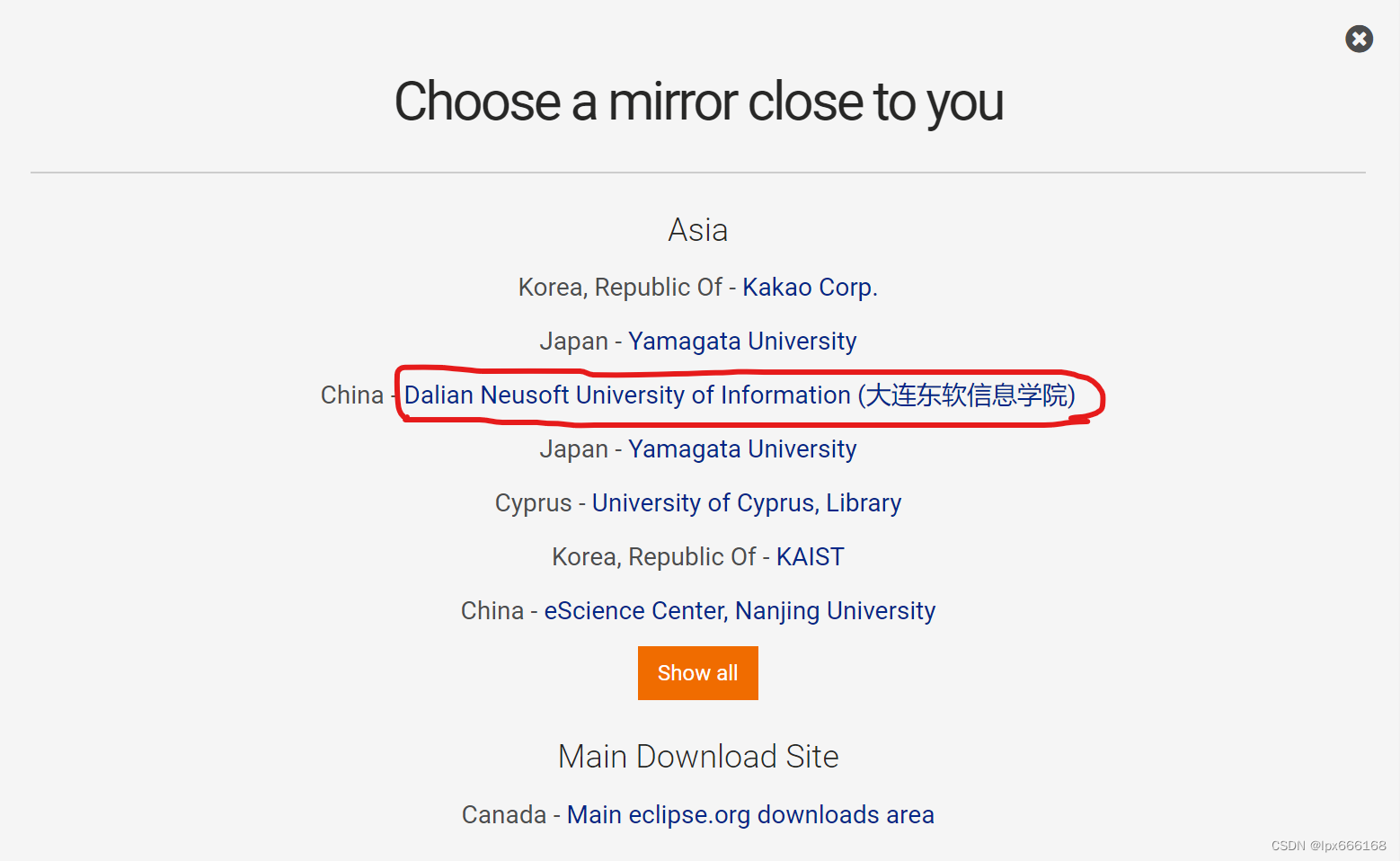Click the University of Cyprus, Library link
This screenshot has height=861, width=1400.
pyautogui.click(x=747, y=502)
